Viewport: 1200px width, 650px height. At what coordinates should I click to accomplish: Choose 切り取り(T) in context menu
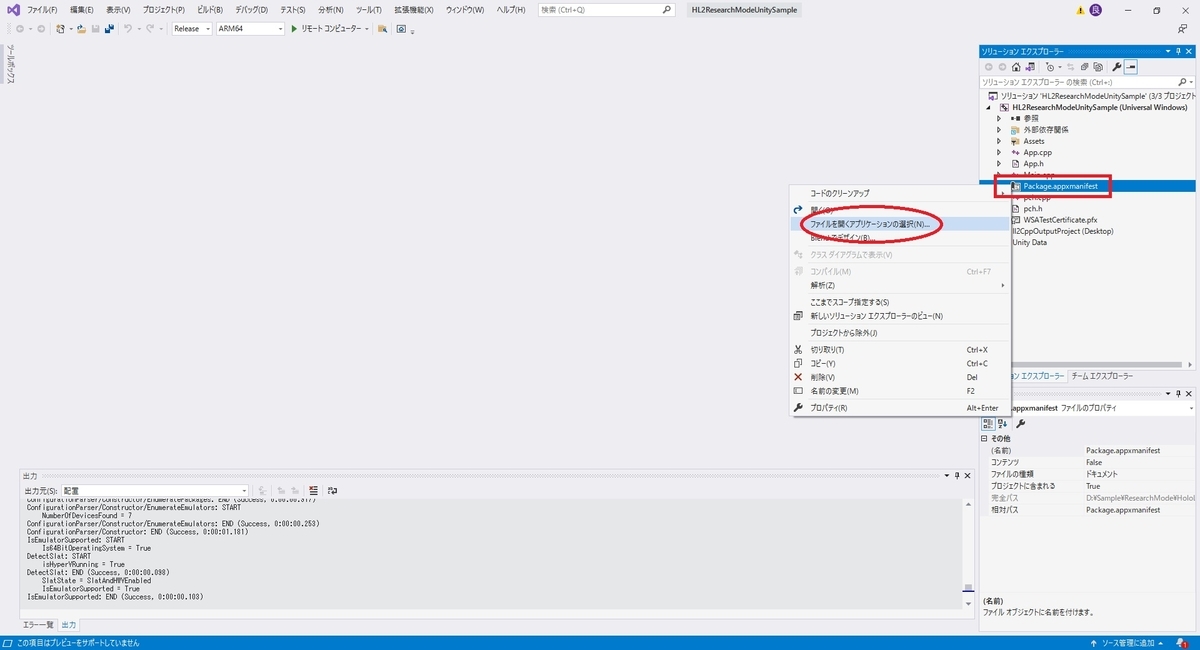click(x=827, y=350)
